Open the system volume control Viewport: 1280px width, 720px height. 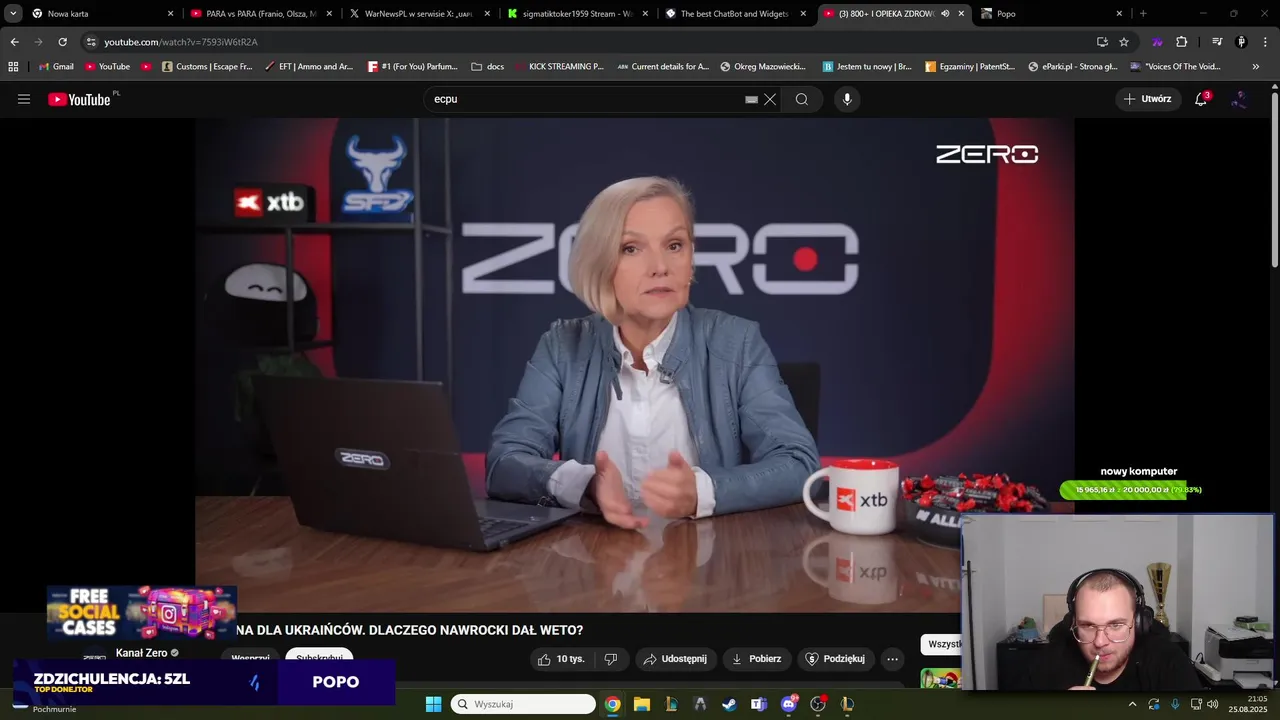click(1212, 704)
